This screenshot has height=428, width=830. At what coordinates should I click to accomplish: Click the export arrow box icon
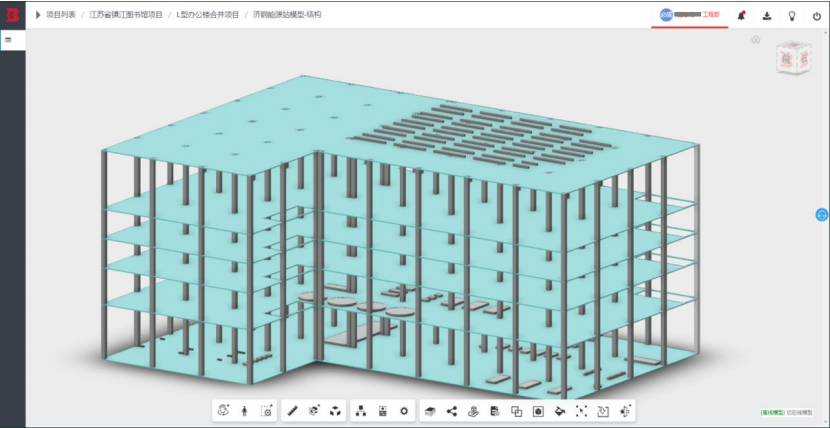[x=603, y=411]
